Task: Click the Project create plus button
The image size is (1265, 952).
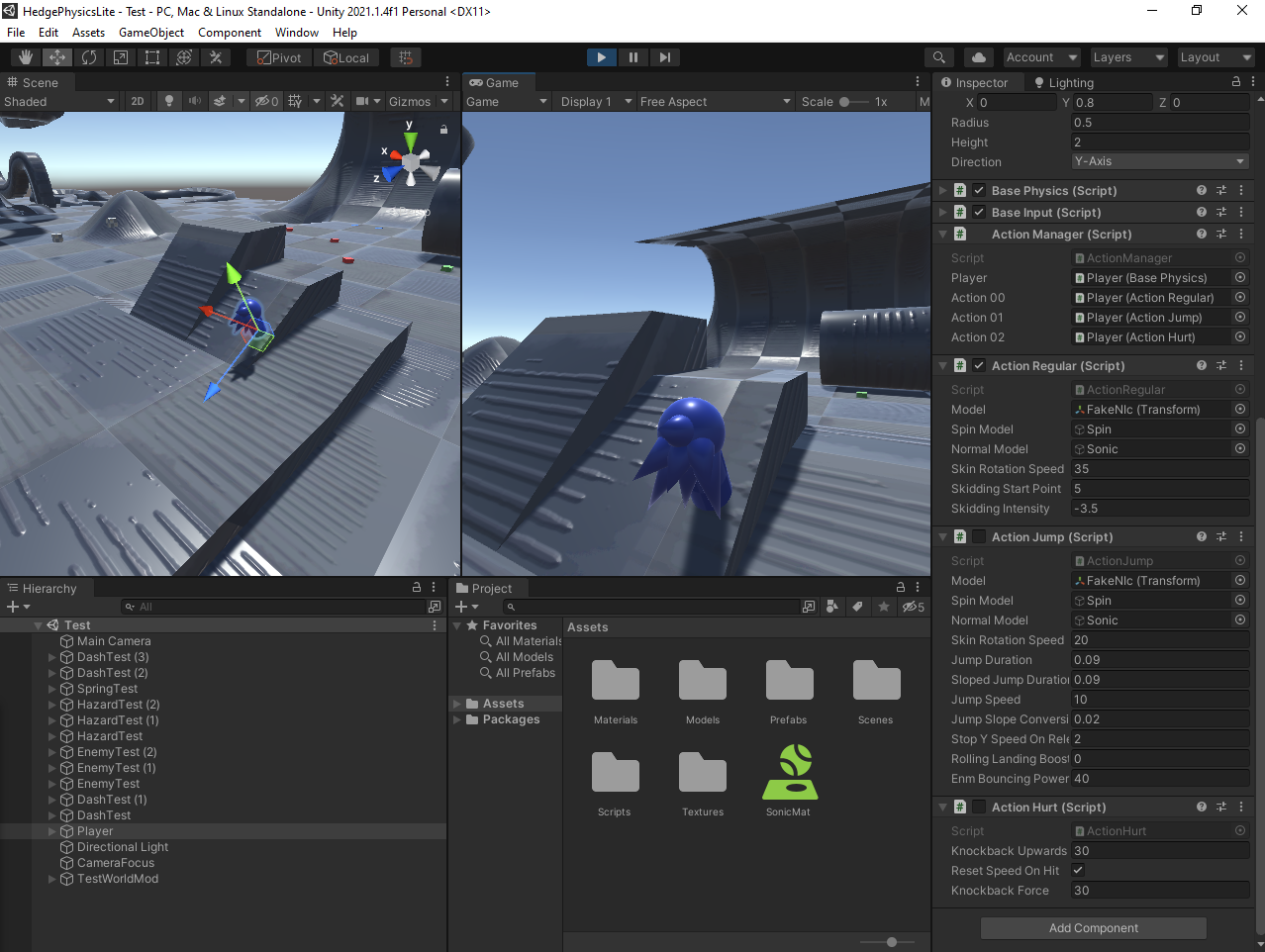Action: pos(461,607)
